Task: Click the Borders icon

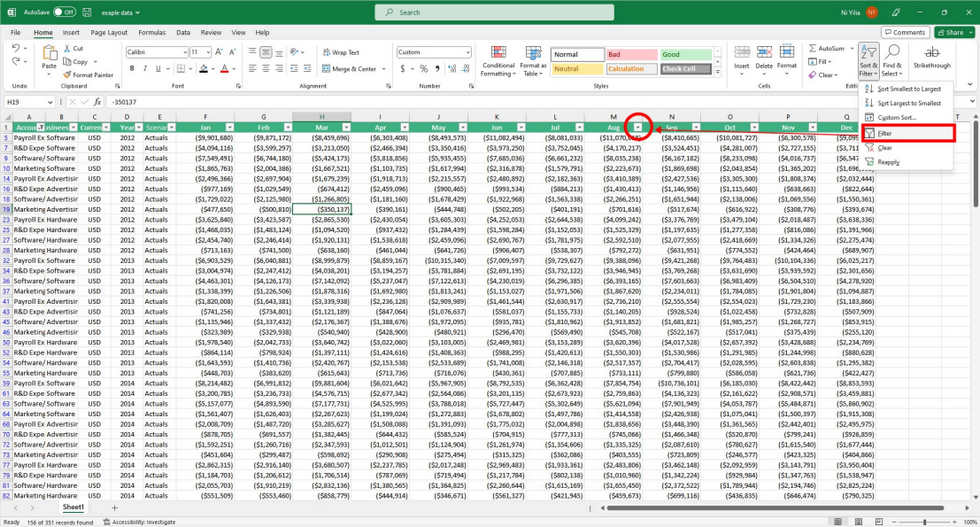Action: pyautogui.click(x=181, y=69)
